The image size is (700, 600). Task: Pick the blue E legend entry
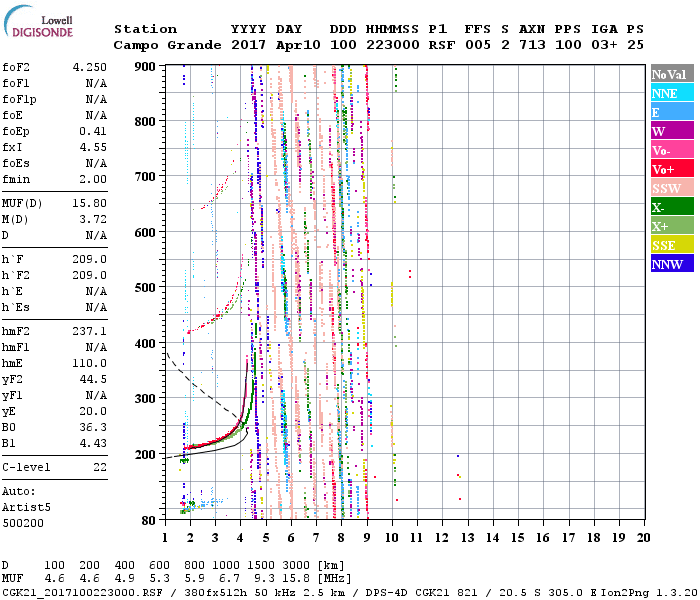tap(672, 112)
